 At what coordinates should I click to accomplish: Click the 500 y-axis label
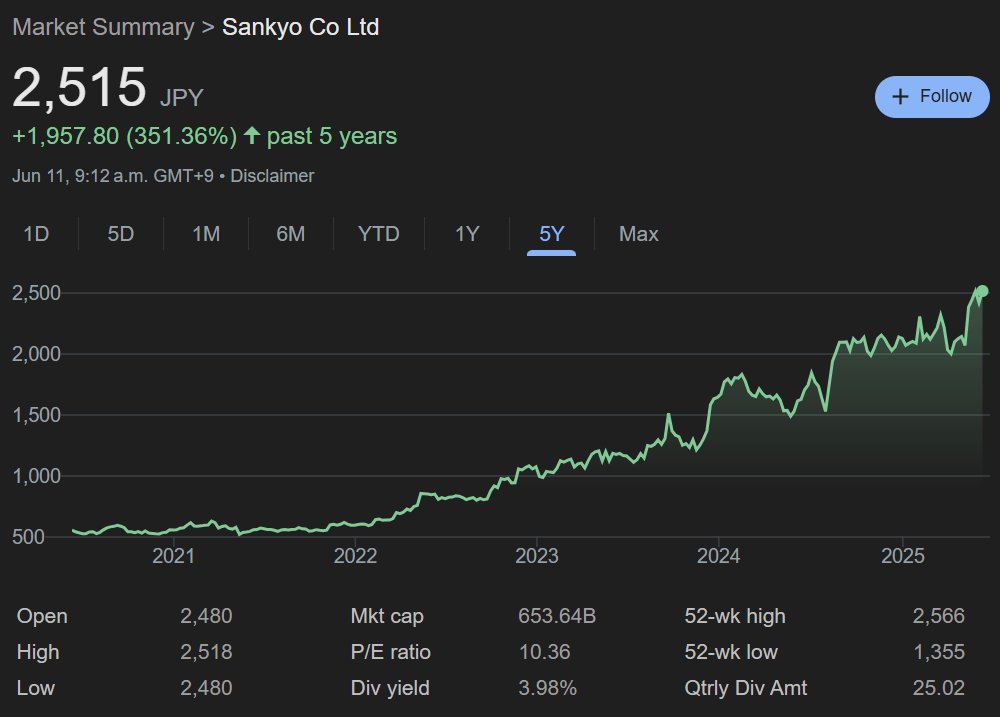pyautogui.click(x=29, y=537)
